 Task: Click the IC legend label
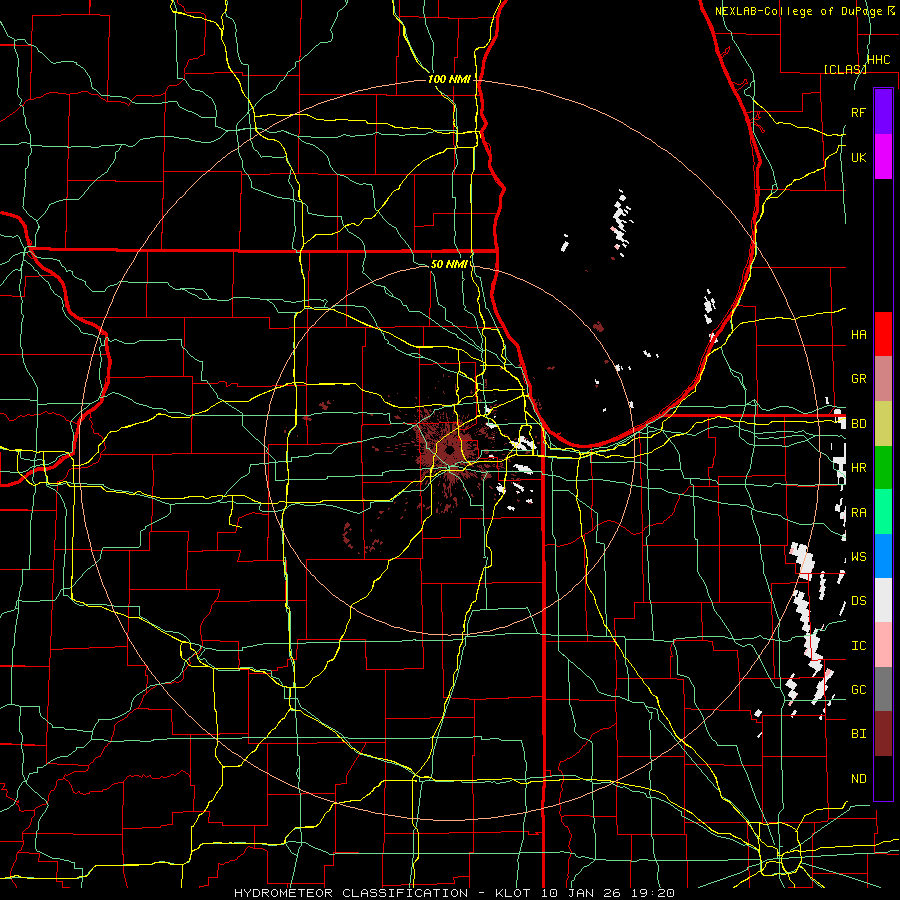(858, 646)
